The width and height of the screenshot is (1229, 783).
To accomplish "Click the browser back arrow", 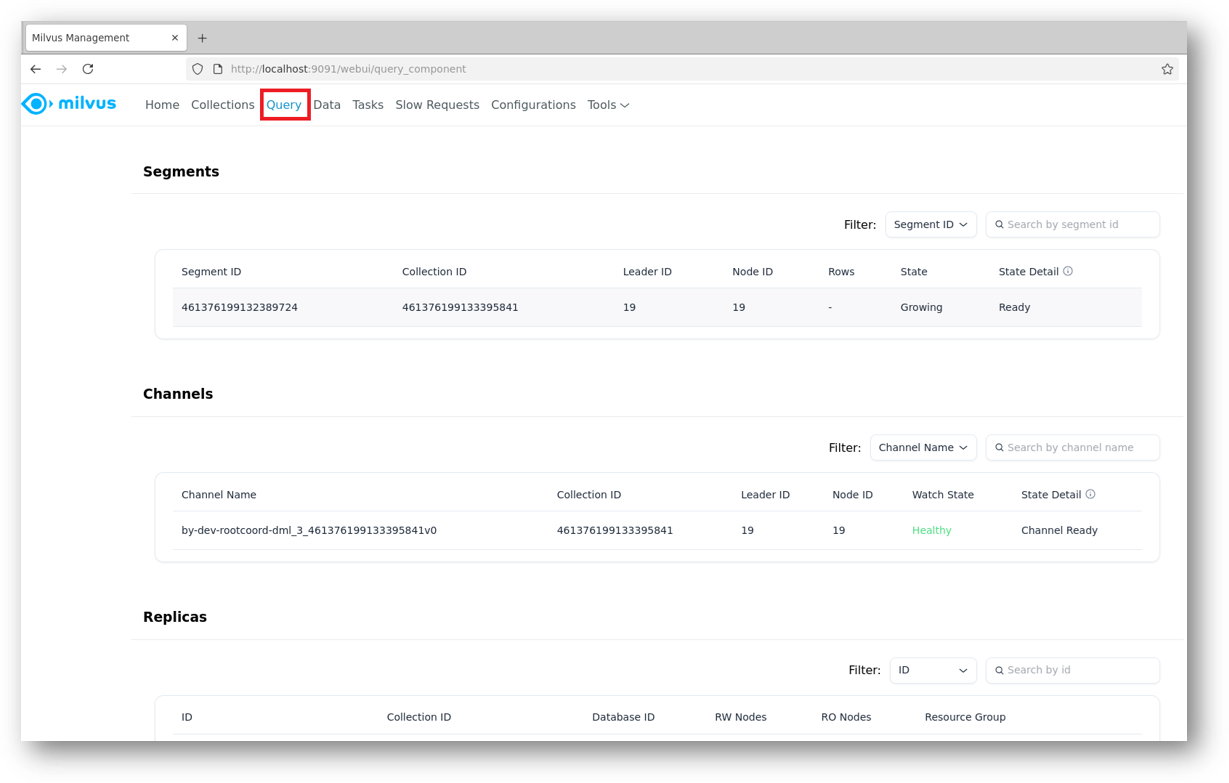I will [36, 69].
